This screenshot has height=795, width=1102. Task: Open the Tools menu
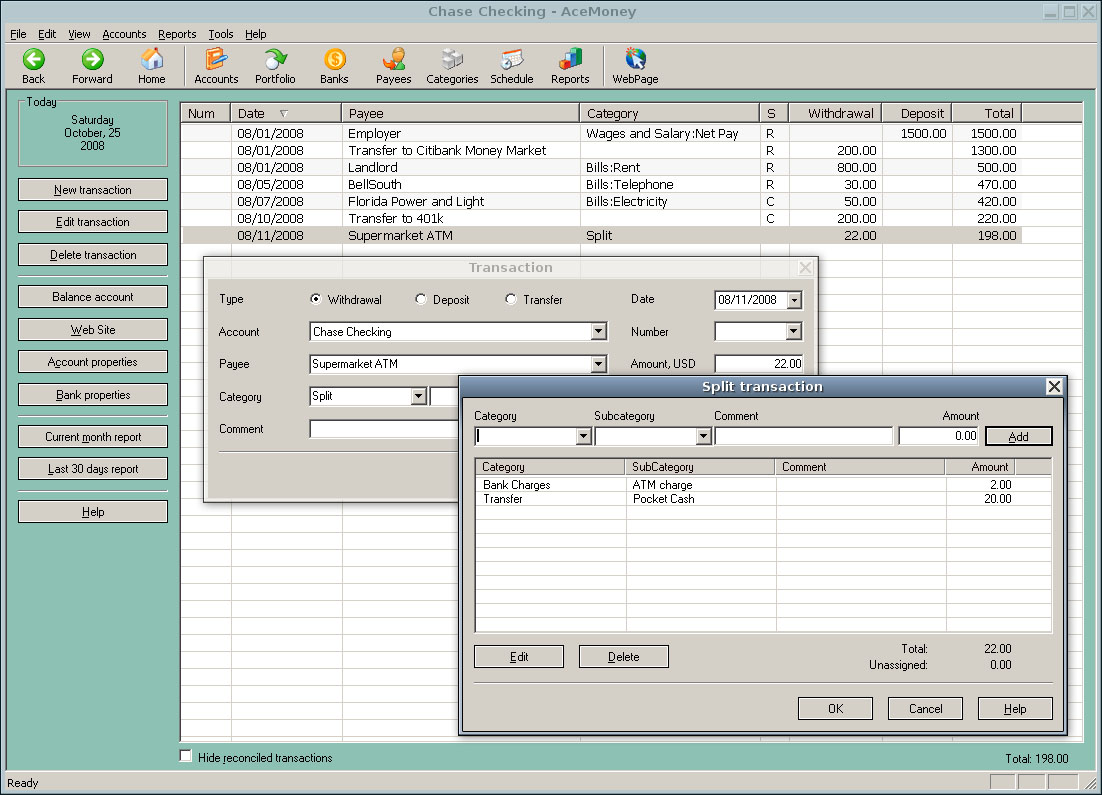pyautogui.click(x=221, y=34)
